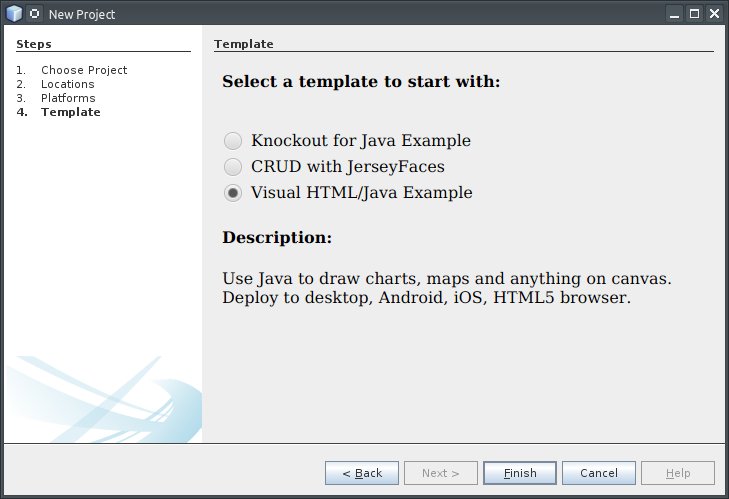Choose the CRUD with JerseyFaces template
This screenshot has height=499, width=729.
point(233,167)
